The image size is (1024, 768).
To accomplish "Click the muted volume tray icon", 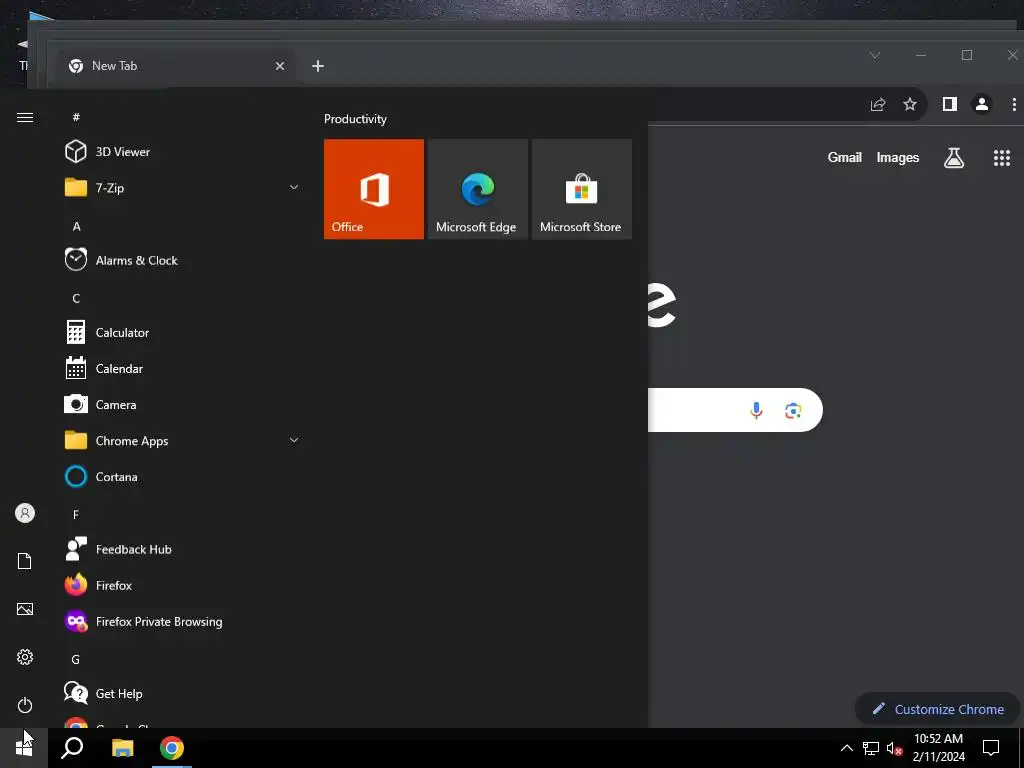I will pos(895,748).
